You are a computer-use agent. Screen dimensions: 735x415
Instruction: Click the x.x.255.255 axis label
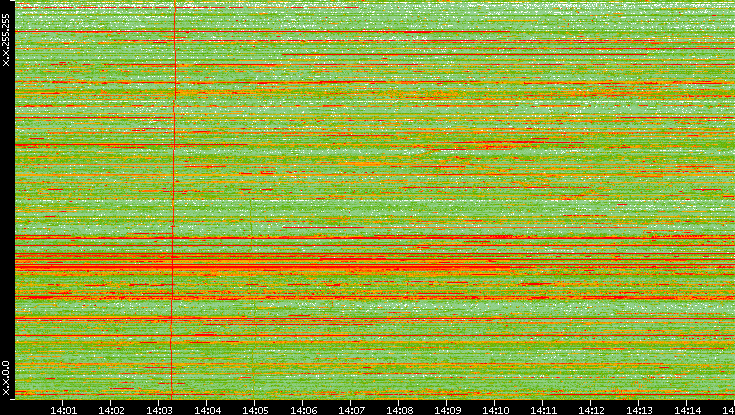[x=6, y=40]
